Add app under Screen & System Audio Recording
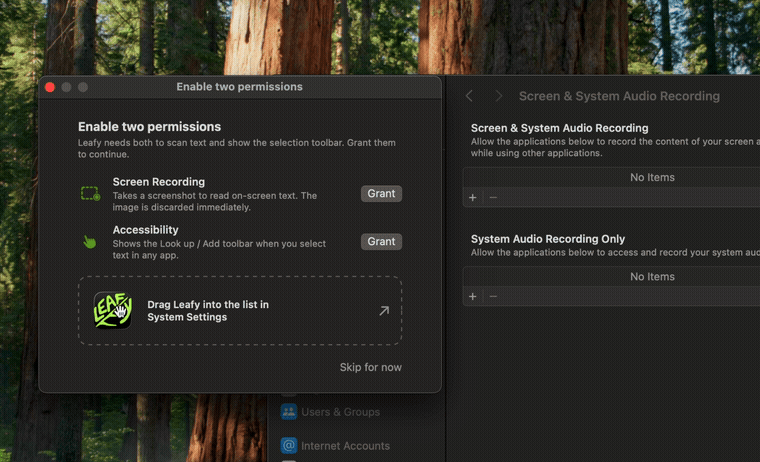Screen dimensions: 760x462 click(473, 197)
